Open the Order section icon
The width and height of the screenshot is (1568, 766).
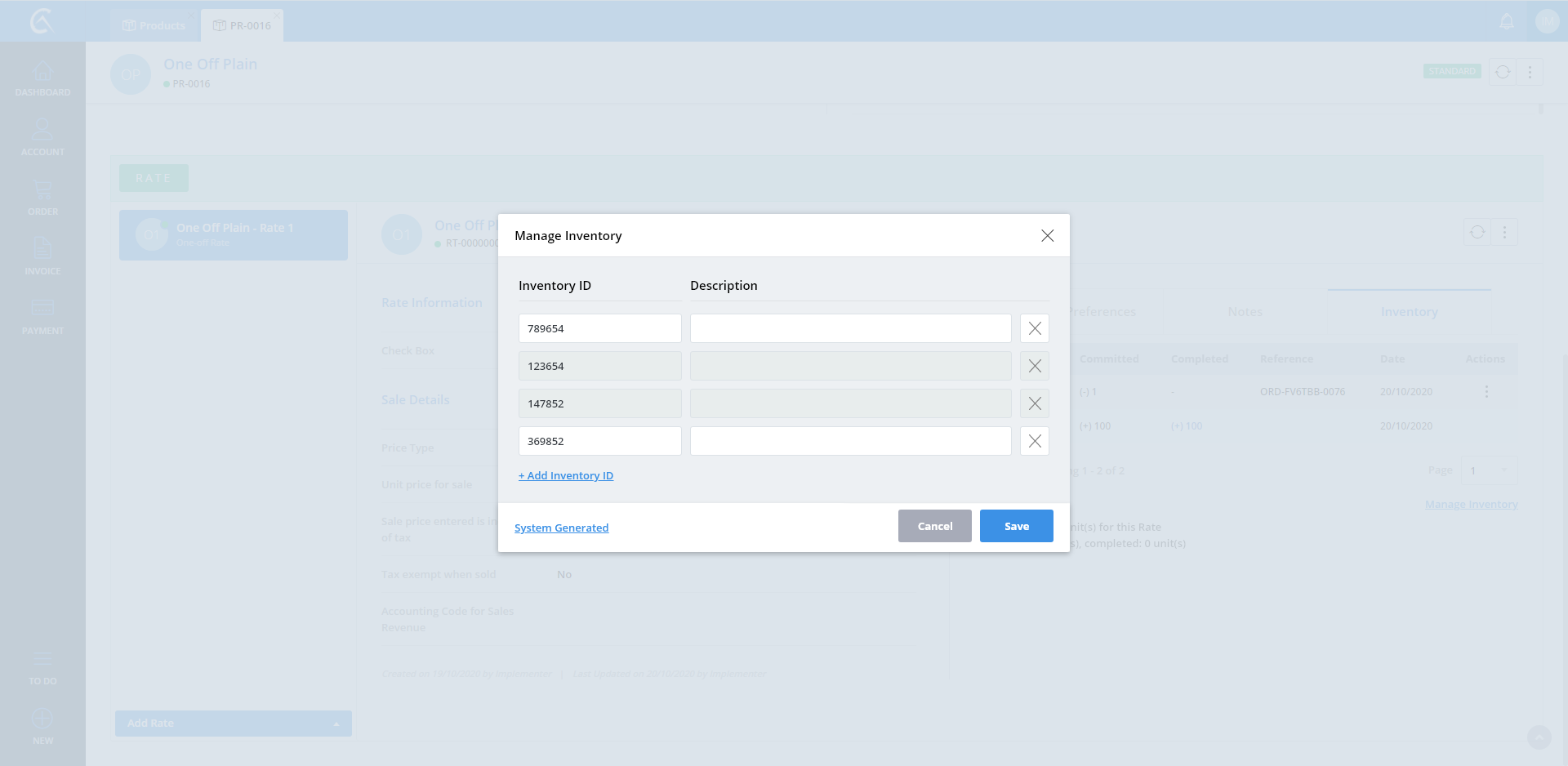pyautogui.click(x=42, y=197)
